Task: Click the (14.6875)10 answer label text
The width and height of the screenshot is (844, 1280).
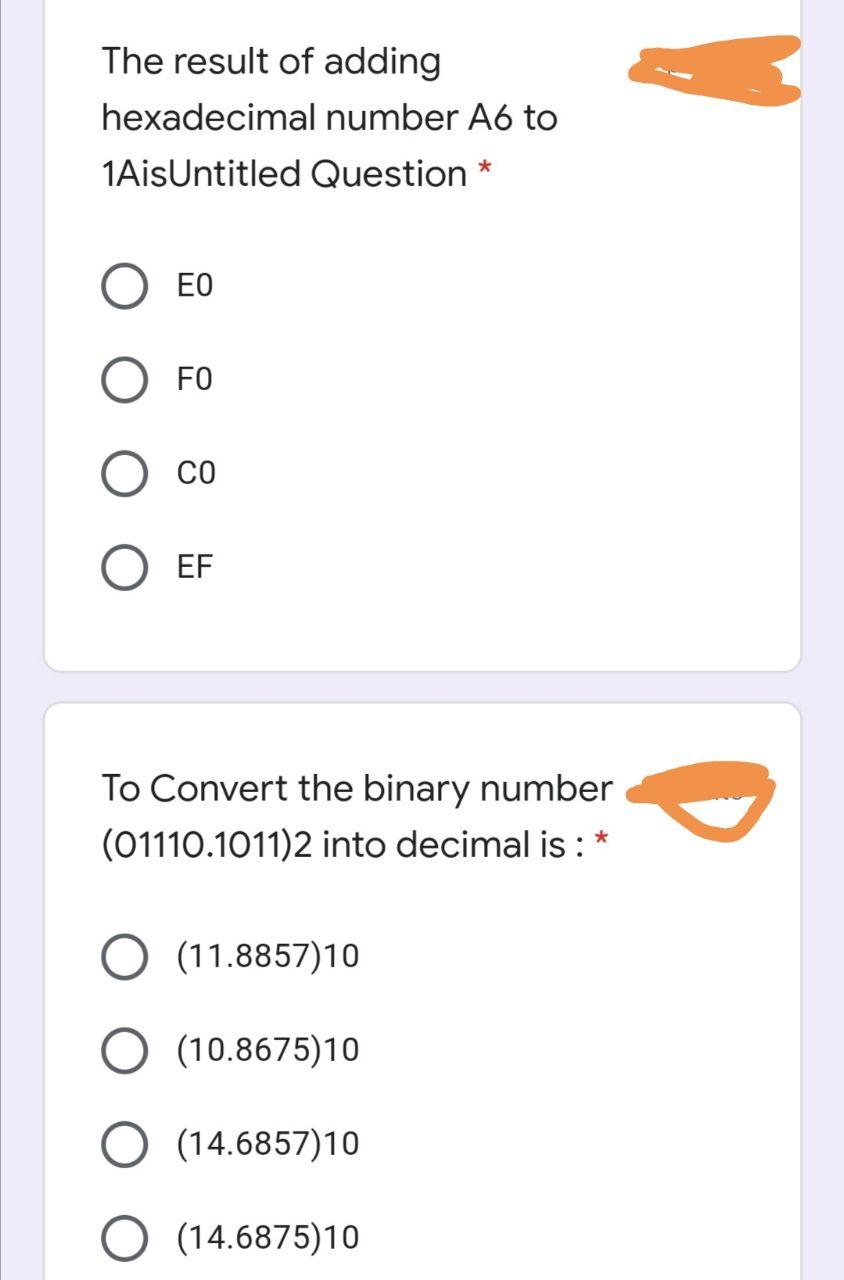Action: [x=267, y=1238]
